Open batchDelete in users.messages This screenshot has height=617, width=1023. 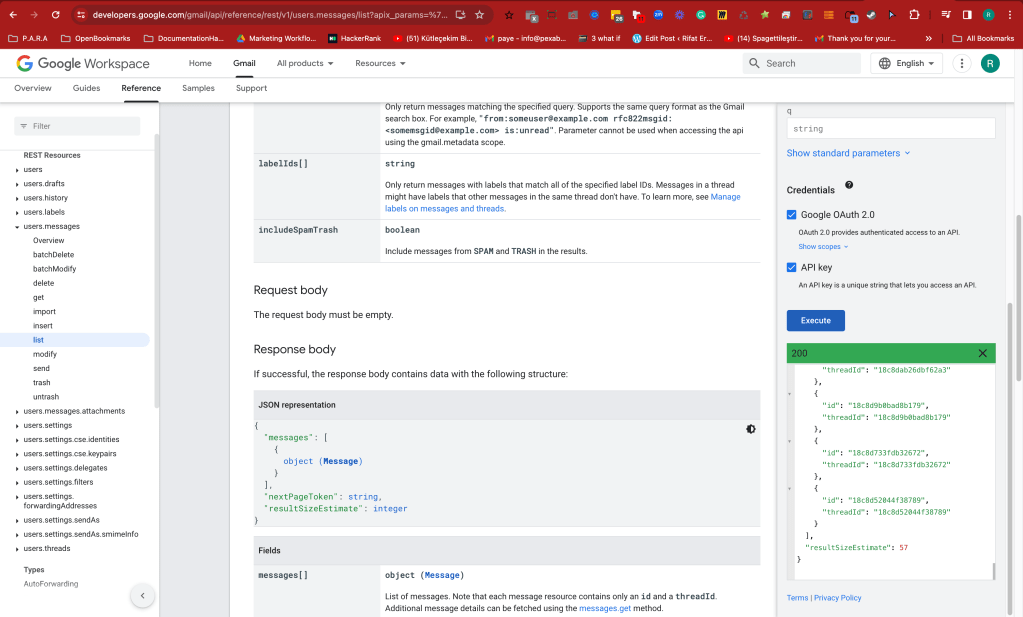pos(53,255)
